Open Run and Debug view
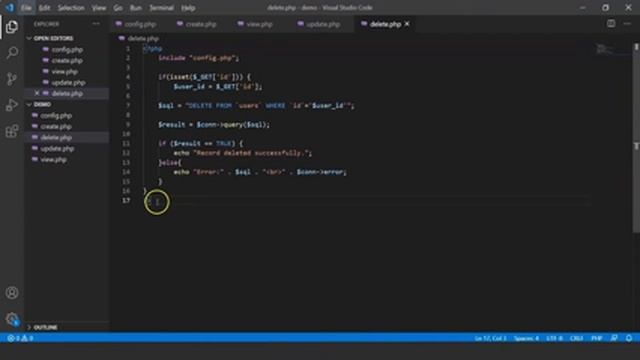Screen dimensions: 640x360 point(12,105)
